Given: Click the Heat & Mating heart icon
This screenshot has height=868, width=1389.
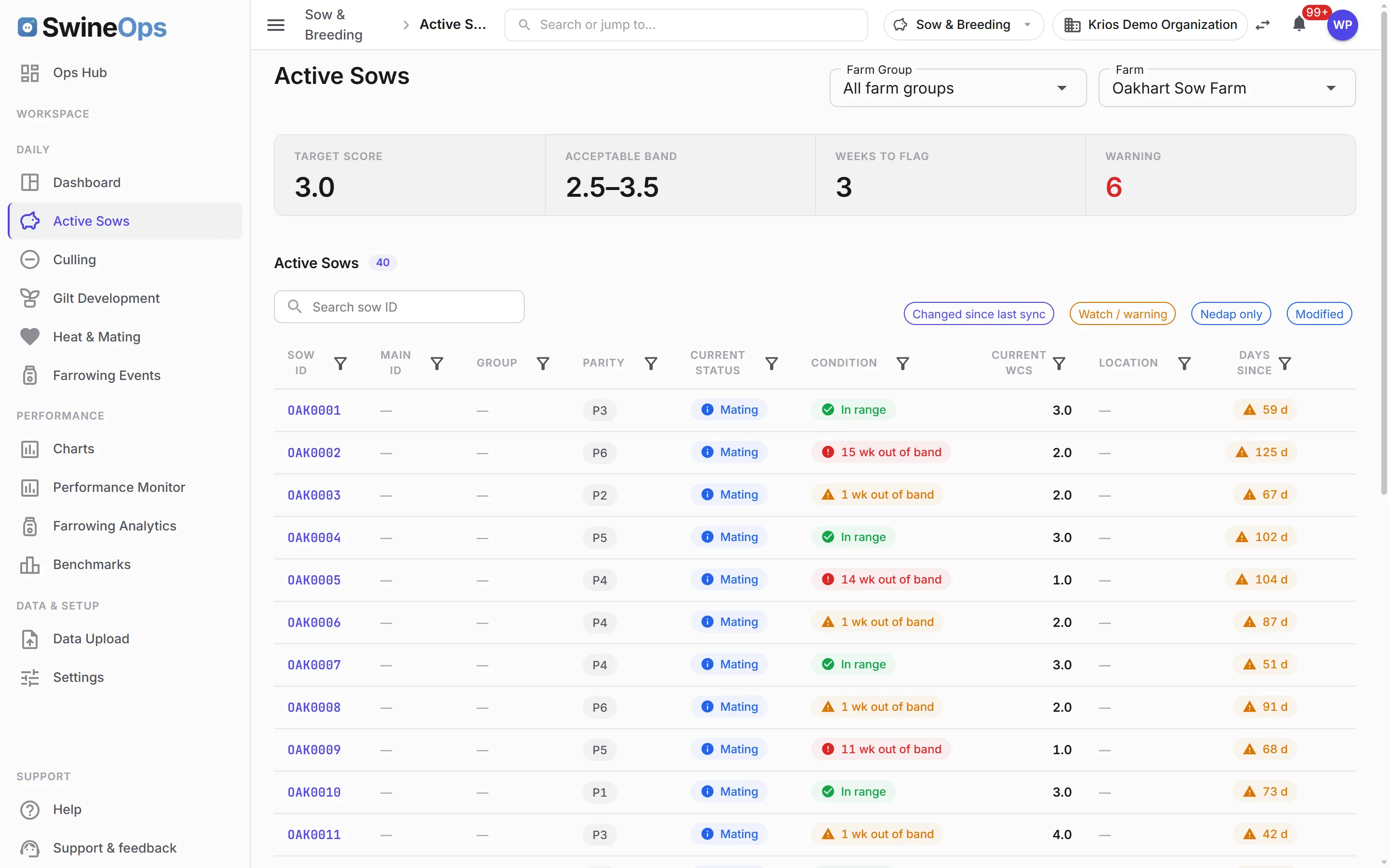Looking at the screenshot, I should [30, 337].
